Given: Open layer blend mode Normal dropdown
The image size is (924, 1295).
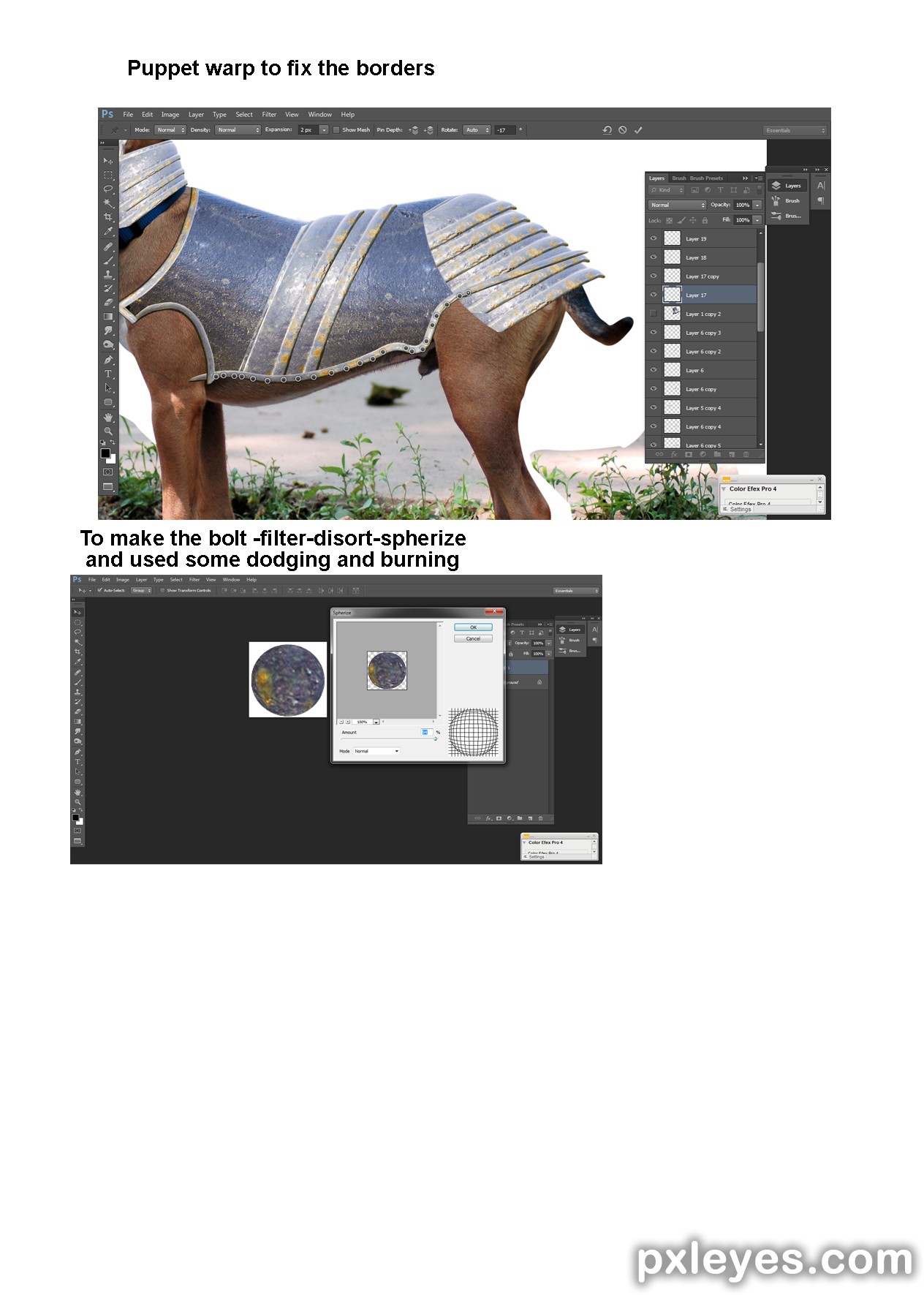Looking at the screenshot, I should [x=677, y=205].
